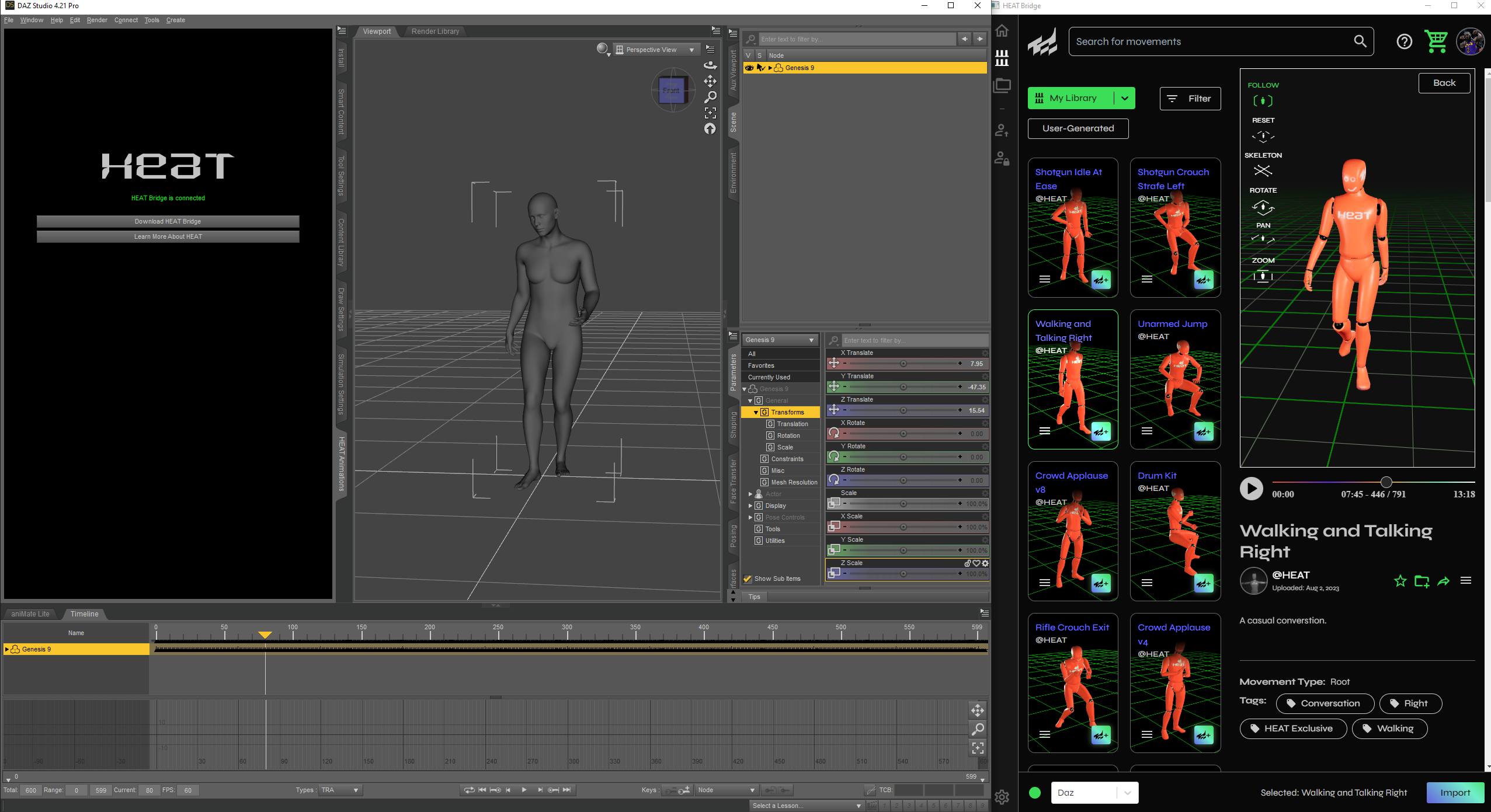Toggle the Show Sub Items checkbox
1491x812 pixels.
[x=748, y=578]
